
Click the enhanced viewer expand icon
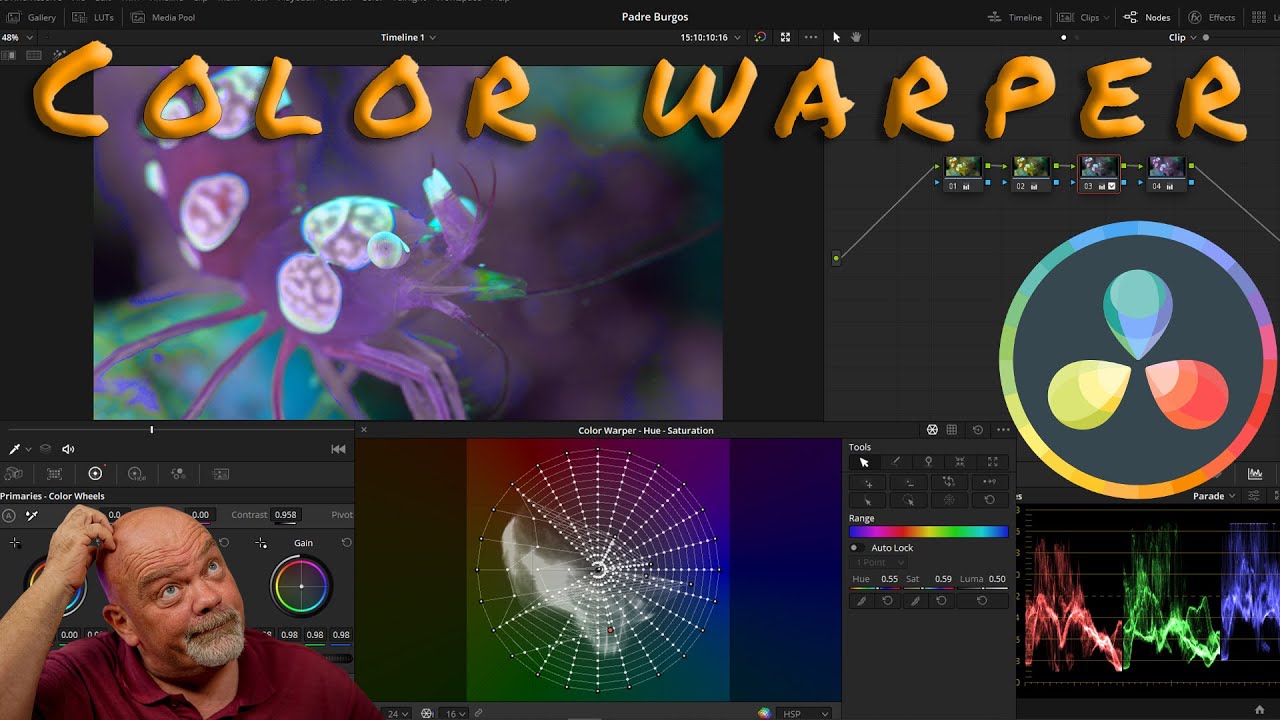tap(785, 37)
